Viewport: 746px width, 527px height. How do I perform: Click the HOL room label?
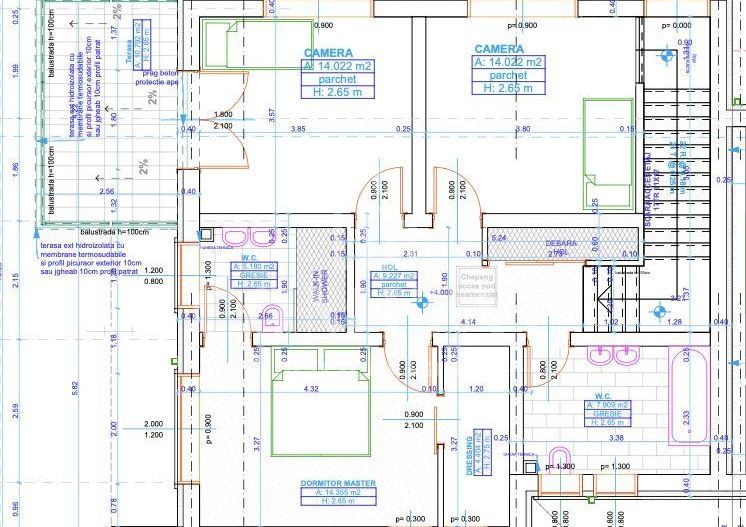(389, 268)
